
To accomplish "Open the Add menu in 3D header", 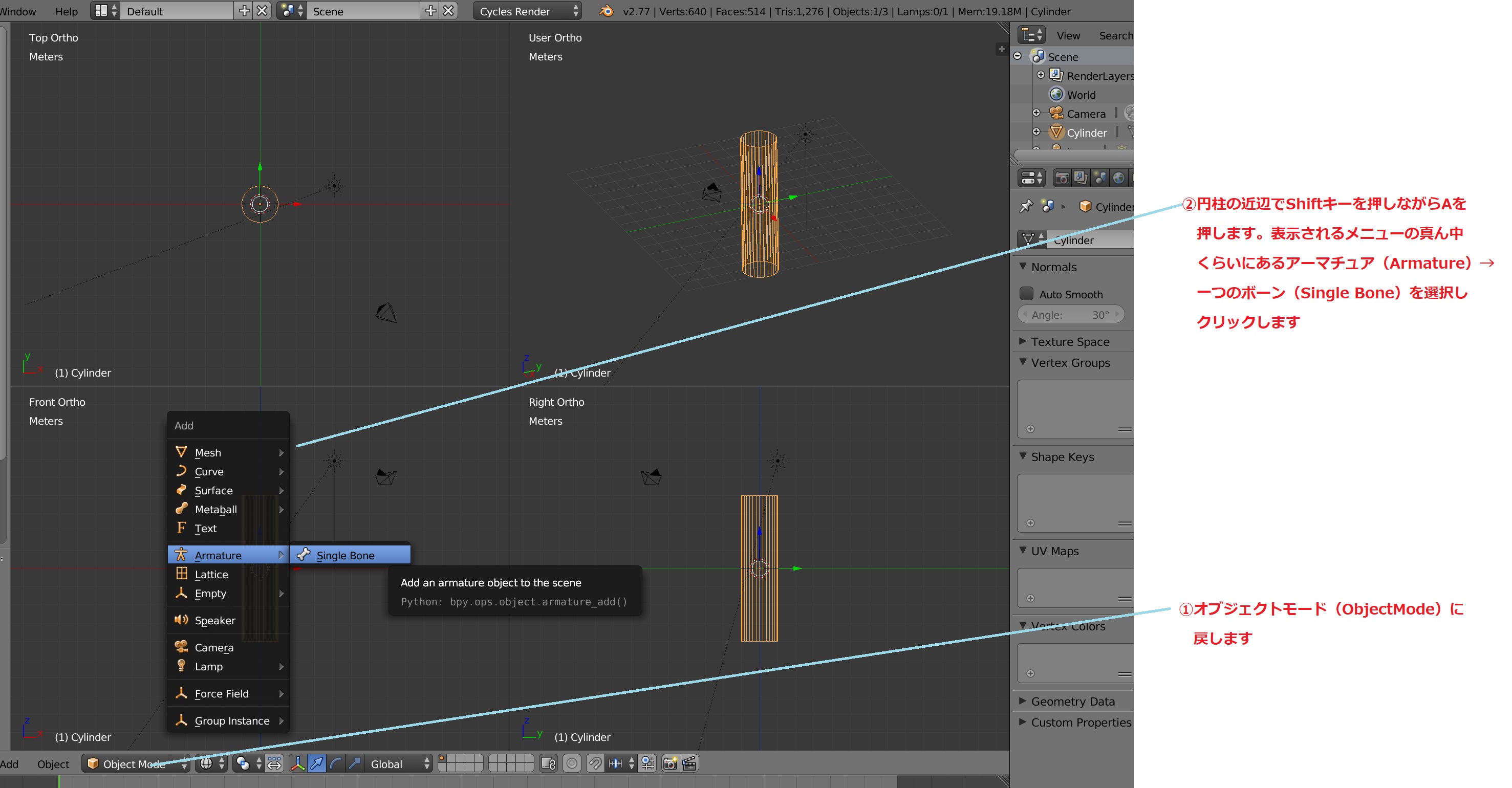I will click(9, 764).
